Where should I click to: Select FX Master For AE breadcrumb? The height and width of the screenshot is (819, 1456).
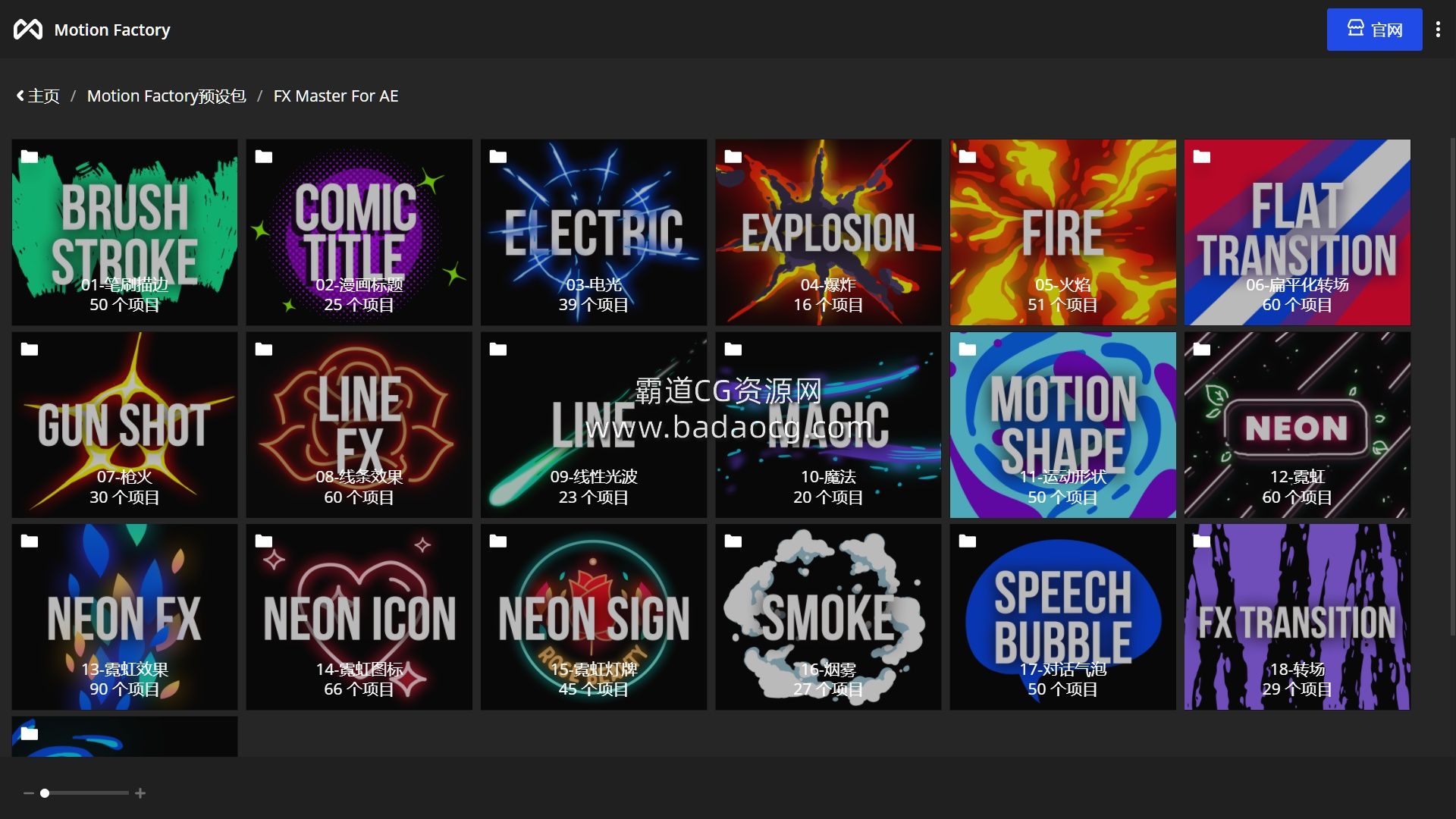tap(336, 96)
